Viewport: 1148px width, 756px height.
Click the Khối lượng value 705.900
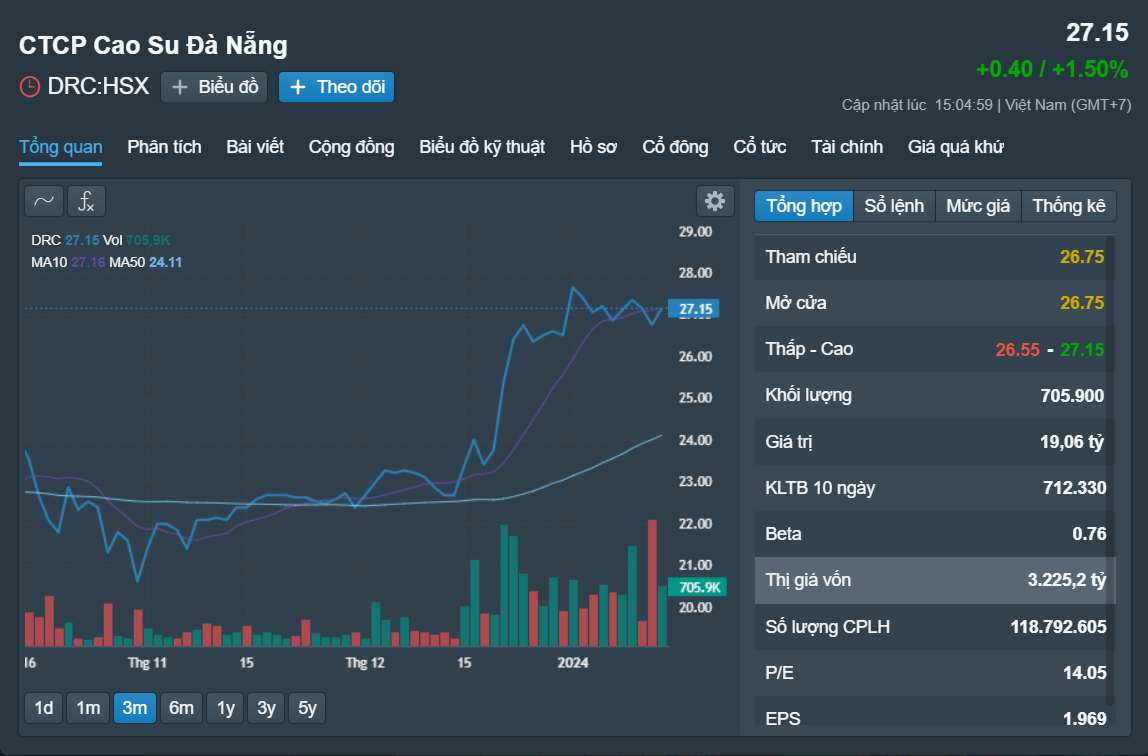pyautogui.click(x=1073, y=396)
